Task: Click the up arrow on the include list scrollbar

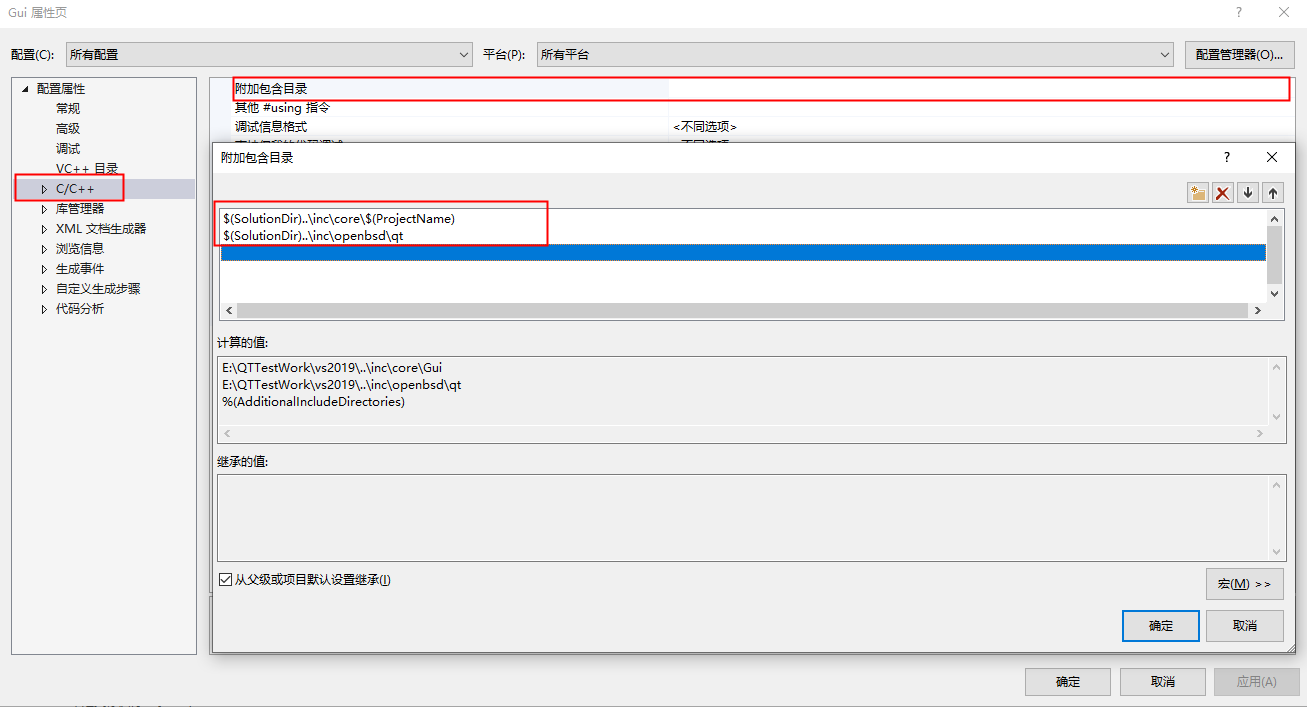Action: [x=1274, y=218]
